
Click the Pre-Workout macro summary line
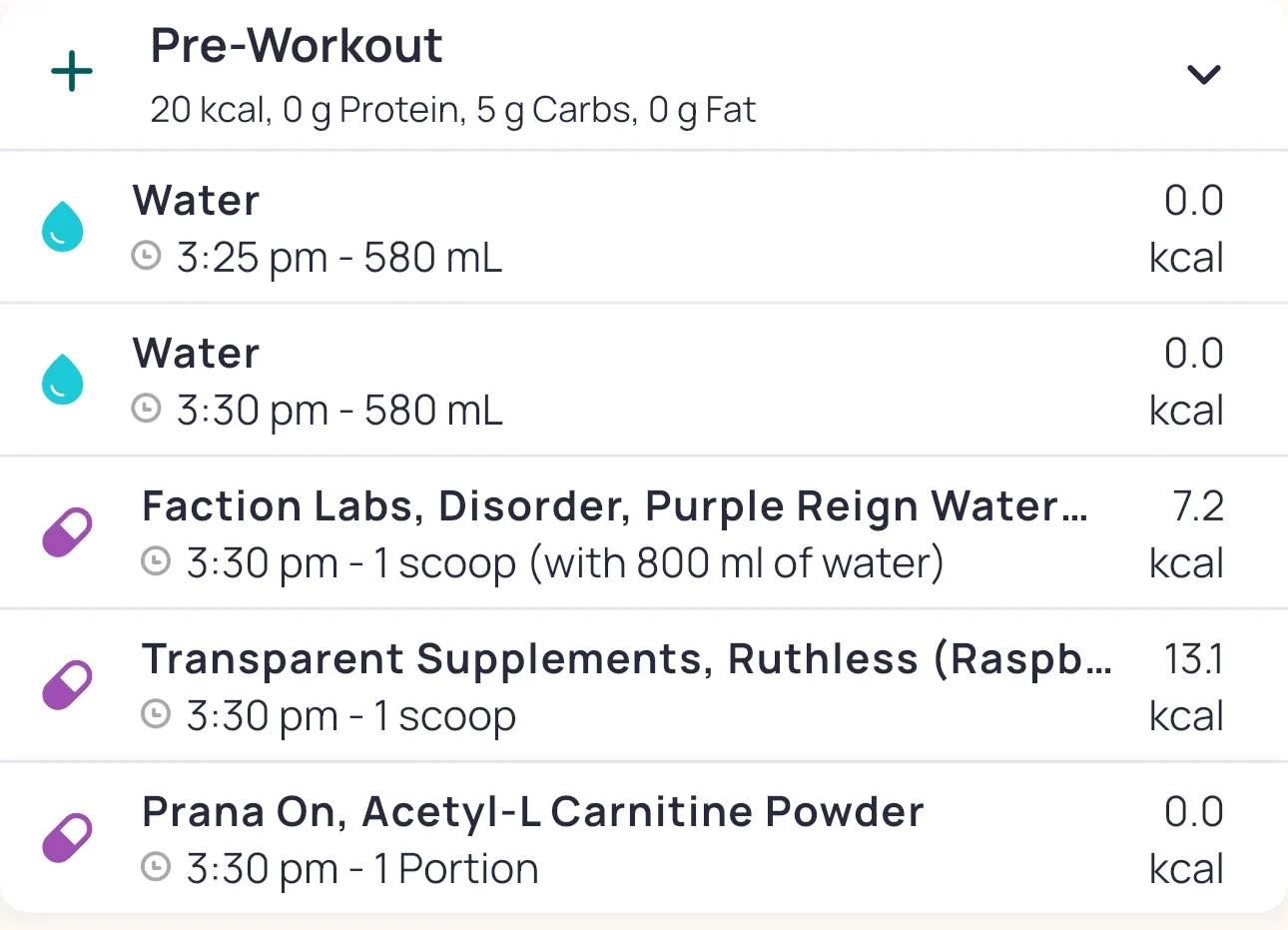[x=452, y=110]
